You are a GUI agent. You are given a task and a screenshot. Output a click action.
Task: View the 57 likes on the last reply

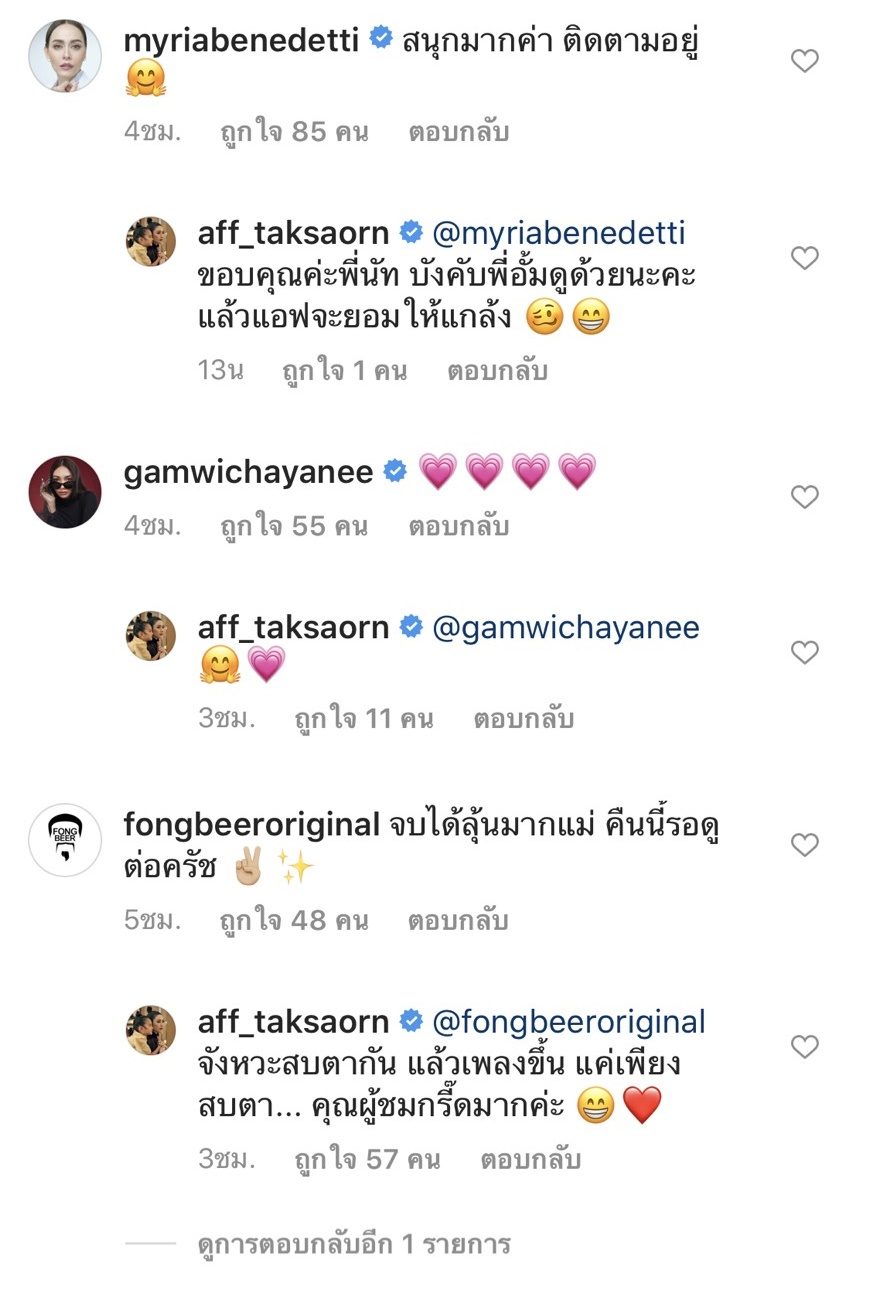pyautogui.click(x=367, y=1160)
